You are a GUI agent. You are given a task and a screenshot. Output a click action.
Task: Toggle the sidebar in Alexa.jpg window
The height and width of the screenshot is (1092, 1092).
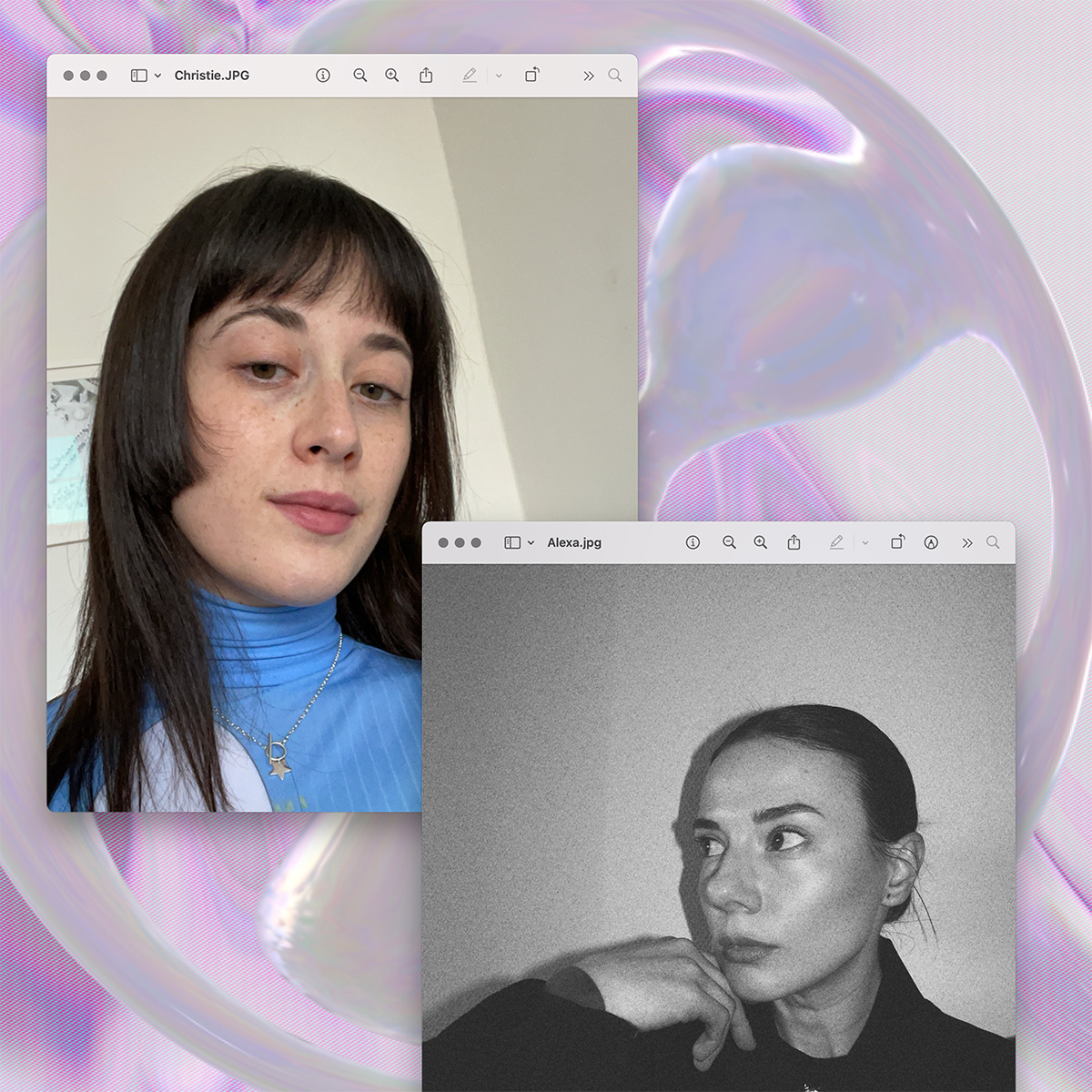tap(512, 542)
